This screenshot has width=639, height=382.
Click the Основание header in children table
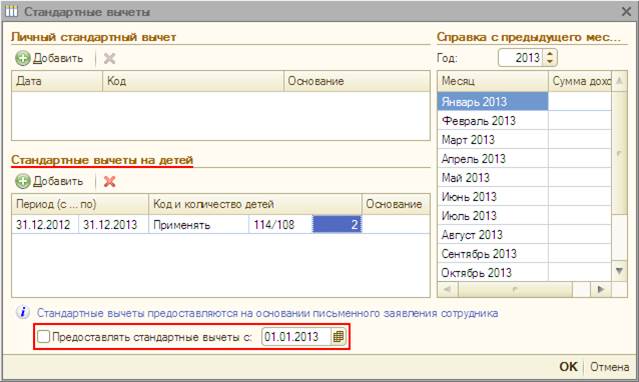(396, 204)
